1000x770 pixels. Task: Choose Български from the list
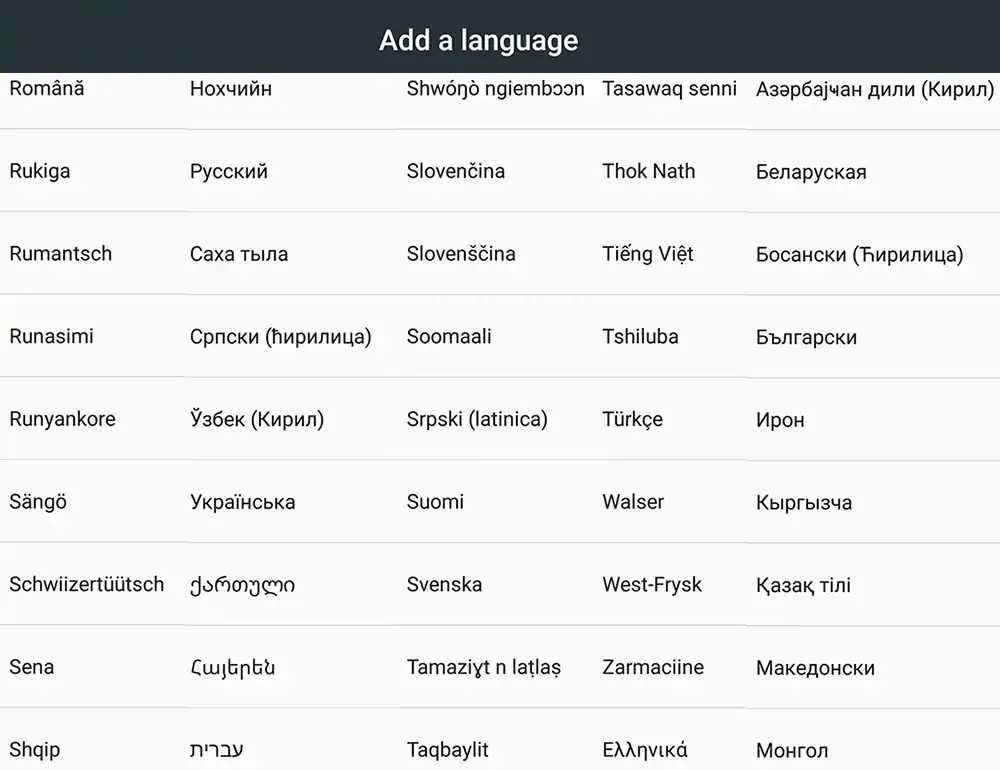click(806, 337)
